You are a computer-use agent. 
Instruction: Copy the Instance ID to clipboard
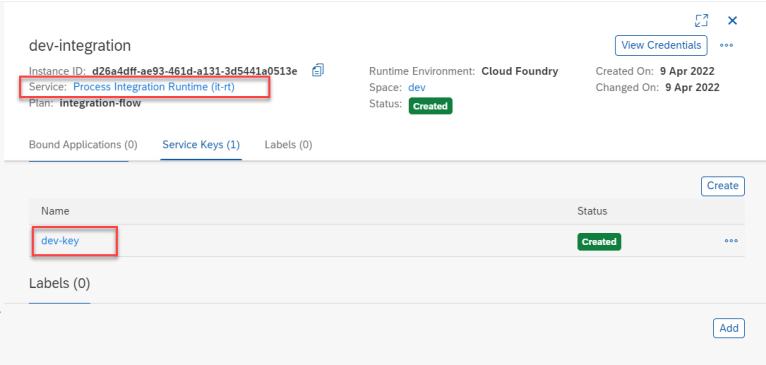(318, 70)
